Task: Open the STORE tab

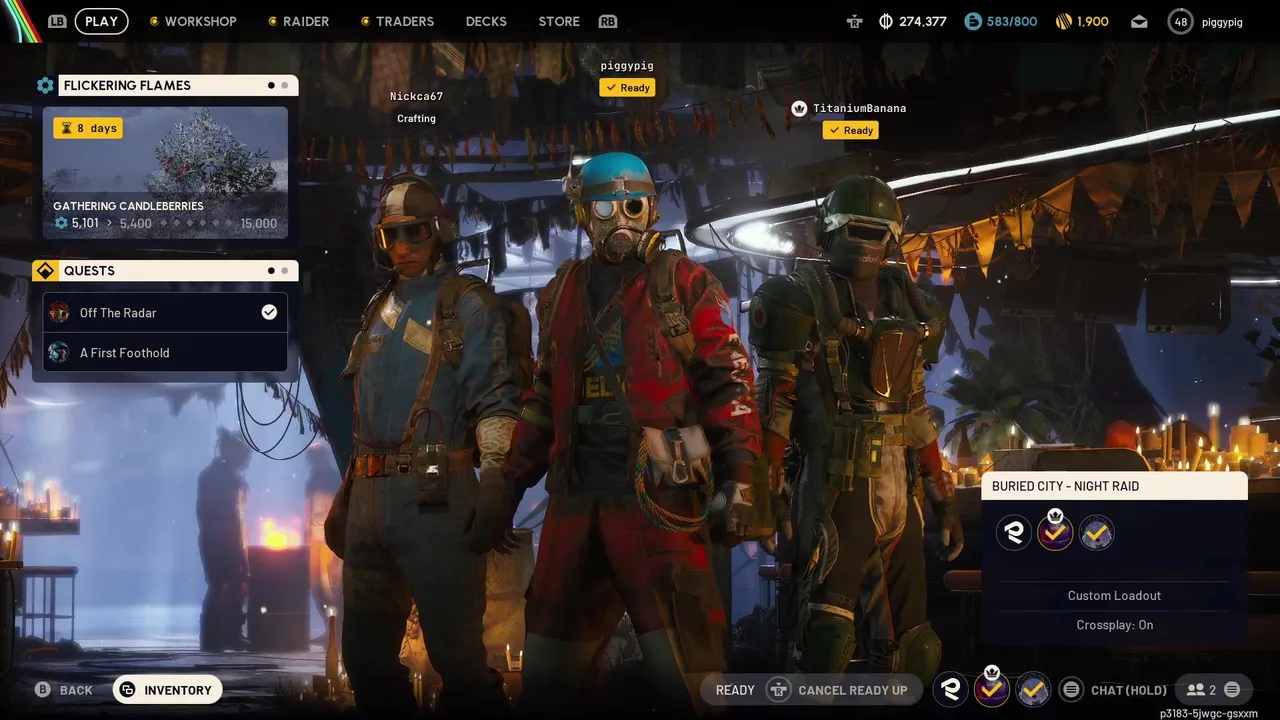Action: point(559,21)
